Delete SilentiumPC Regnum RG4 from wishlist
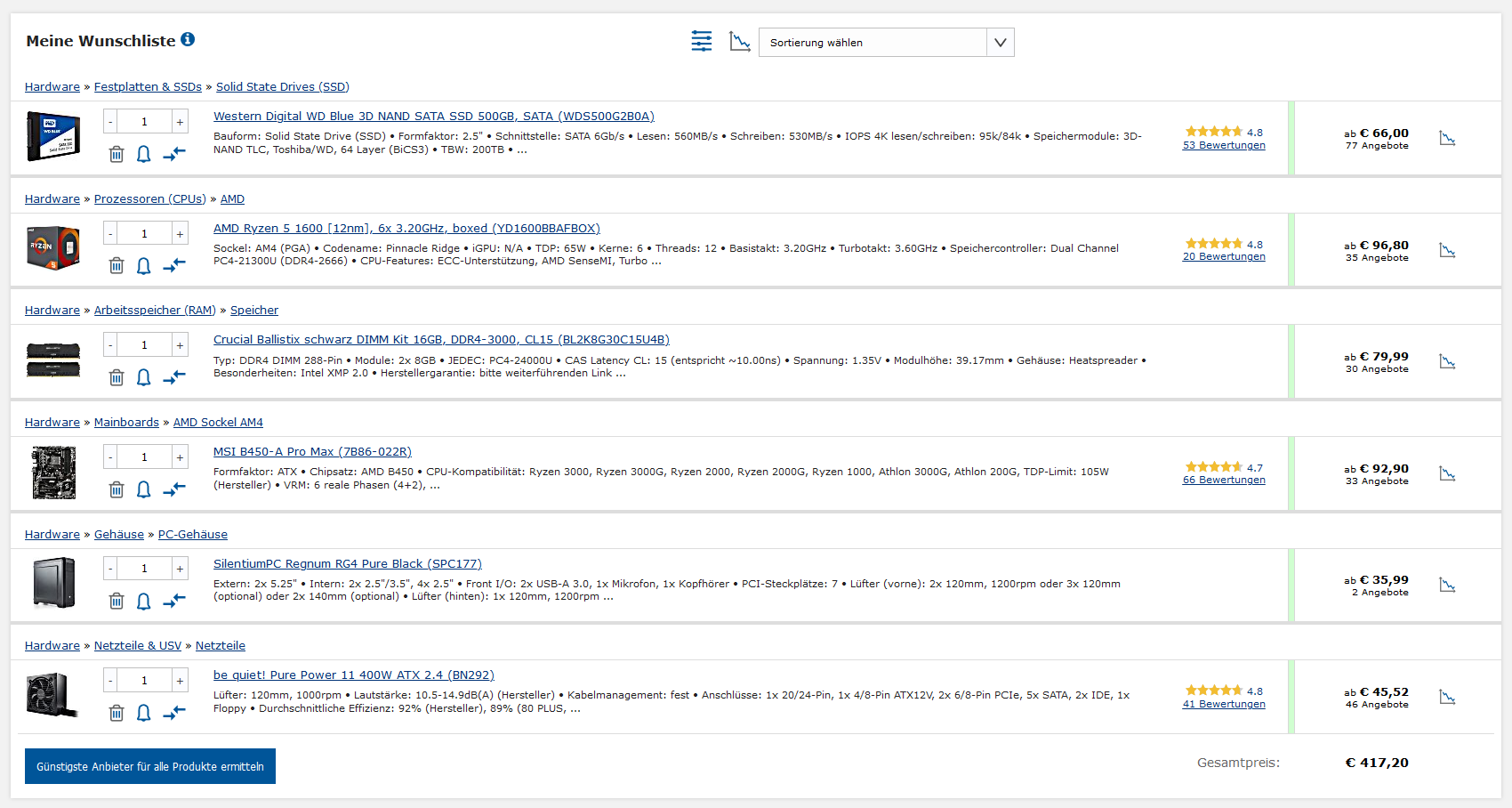Viewport: 1512px width, 808px height. 117,601
